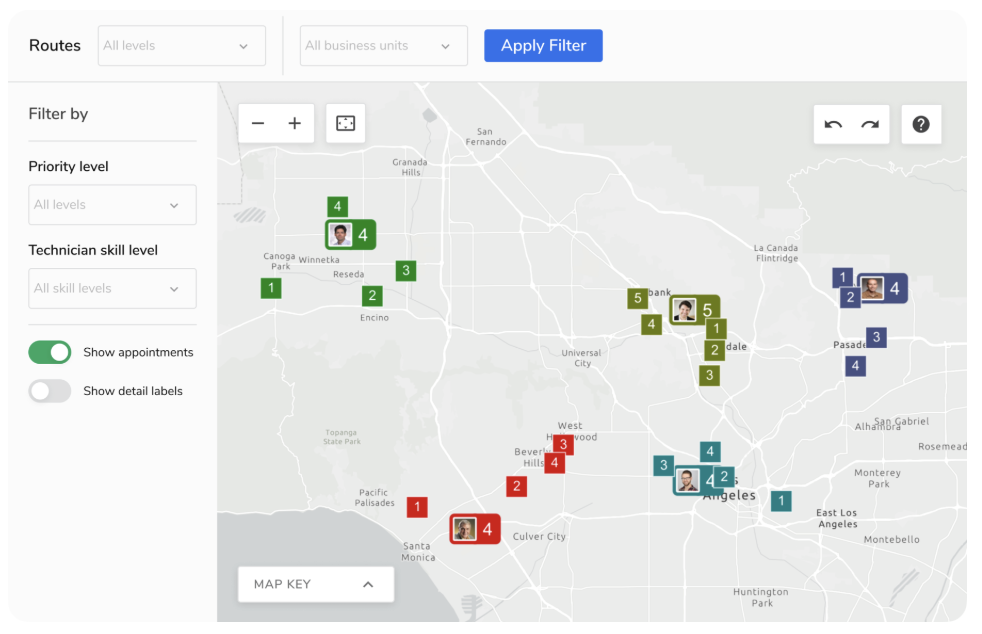This screenshot has width=982, height=634.
Task: Open the Technician skill level dropdown
Action: pos(112,289)
